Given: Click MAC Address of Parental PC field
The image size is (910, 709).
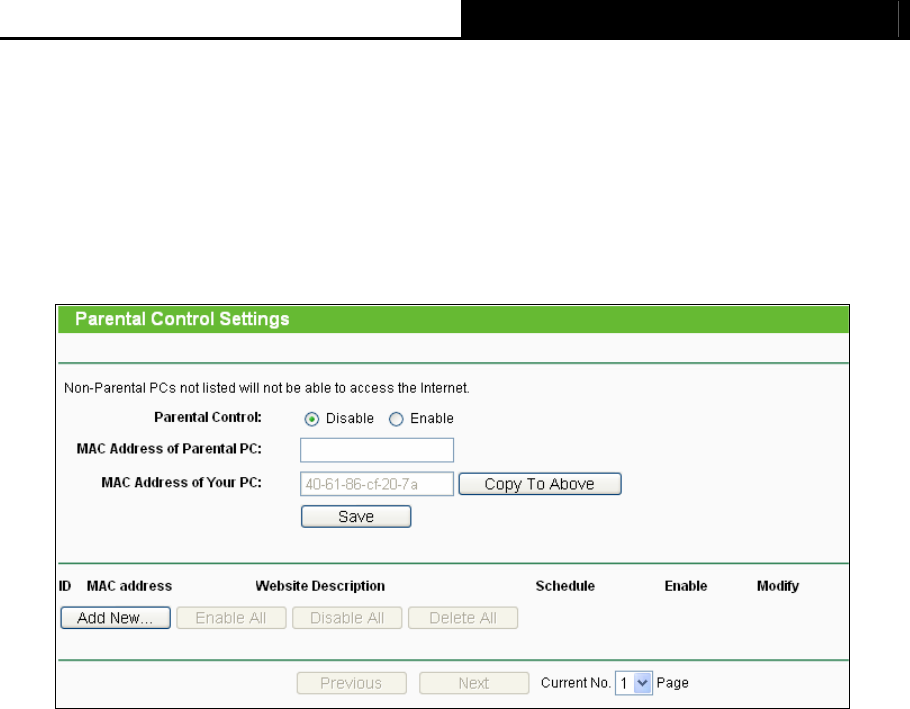Looking at the screenshot, I should 377,450.
